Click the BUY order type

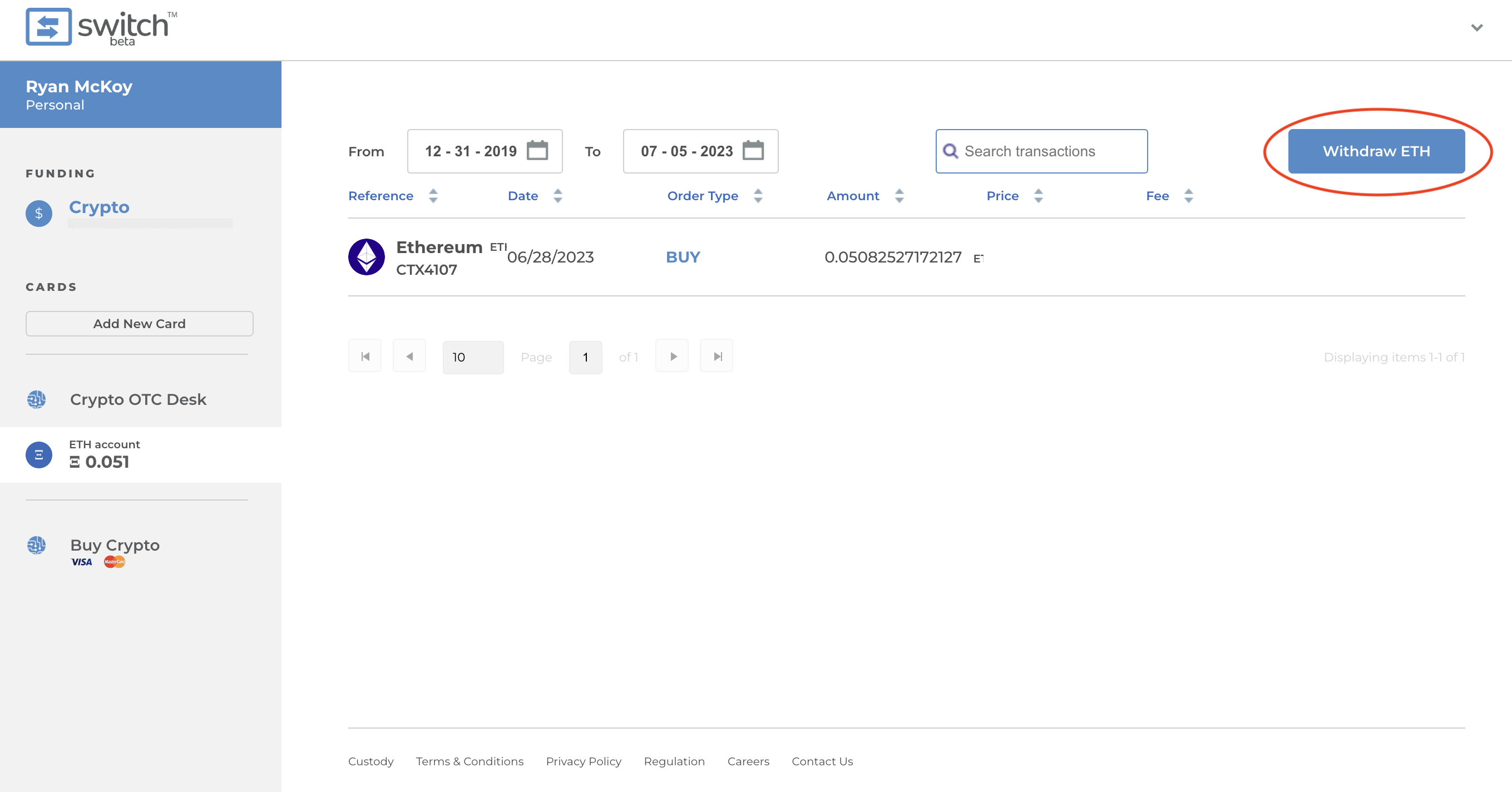(683, 257)
